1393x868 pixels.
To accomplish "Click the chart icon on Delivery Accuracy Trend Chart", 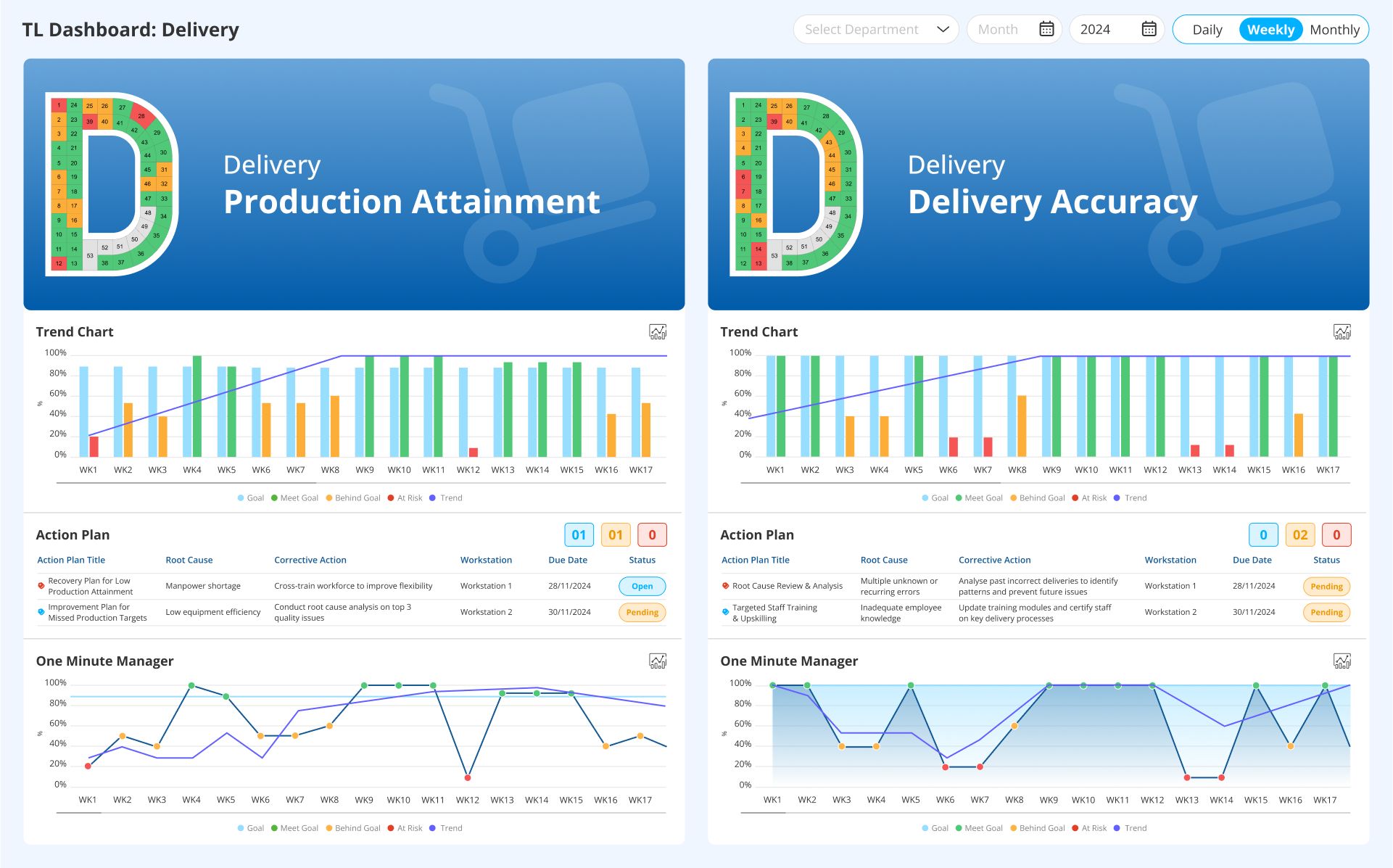I will [x=1342, y=332].
